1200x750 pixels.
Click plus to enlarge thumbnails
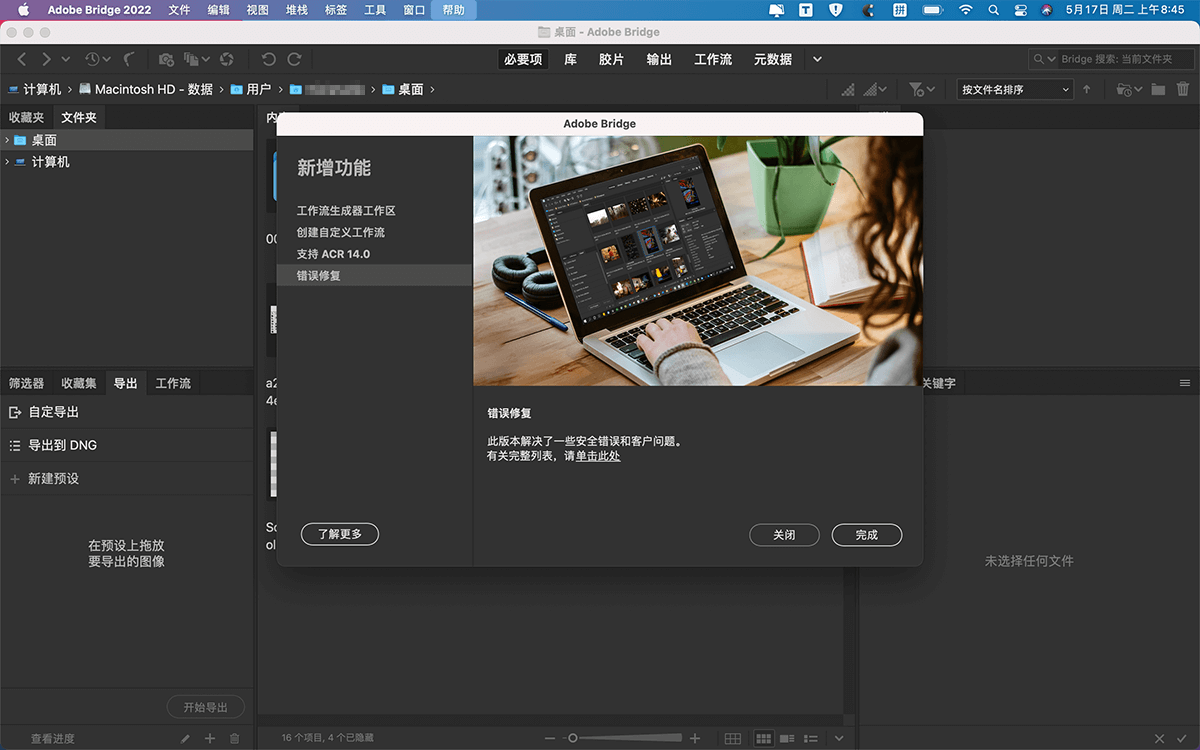click(695, 738)
